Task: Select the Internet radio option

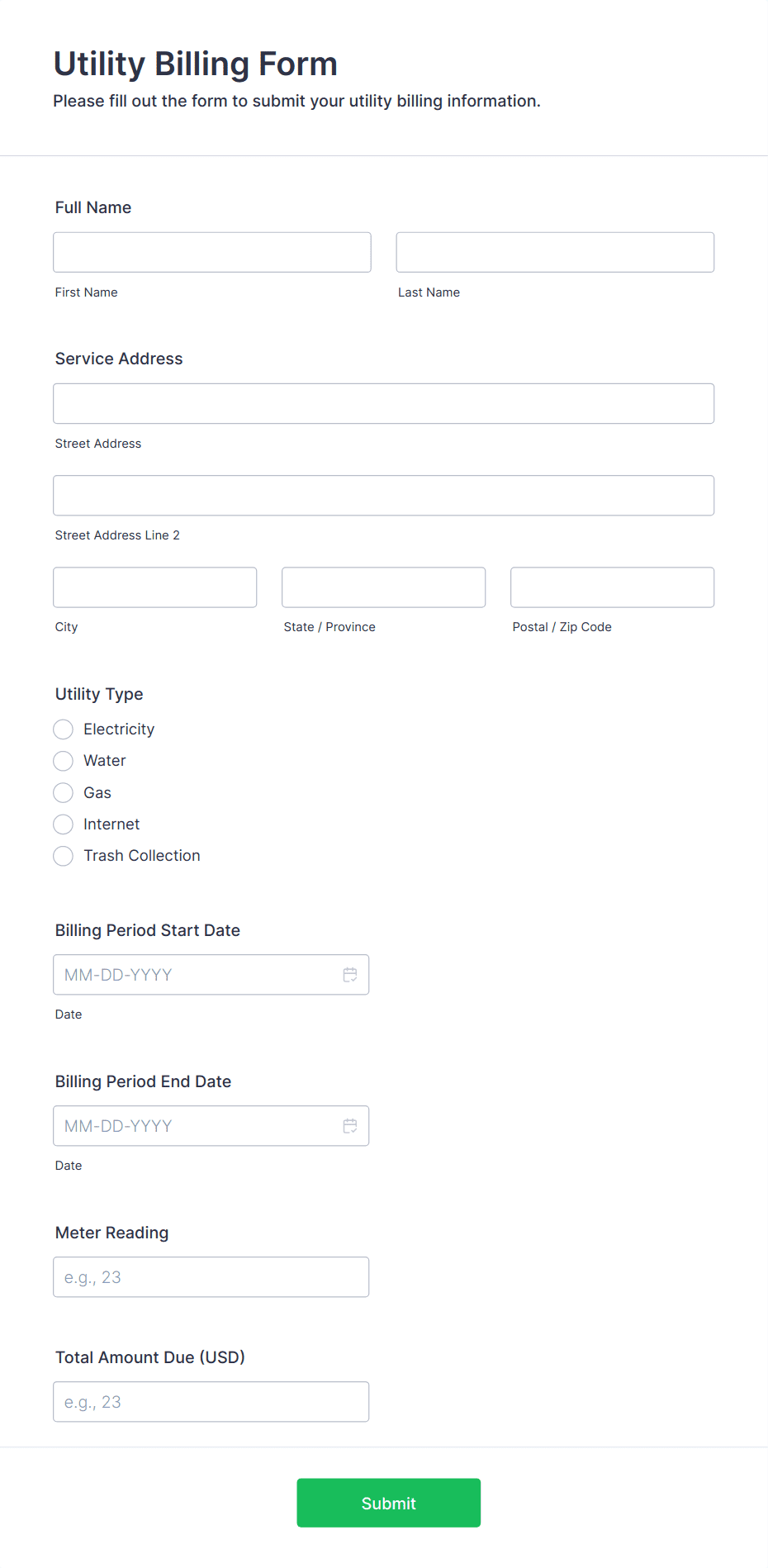Action: 64,824
